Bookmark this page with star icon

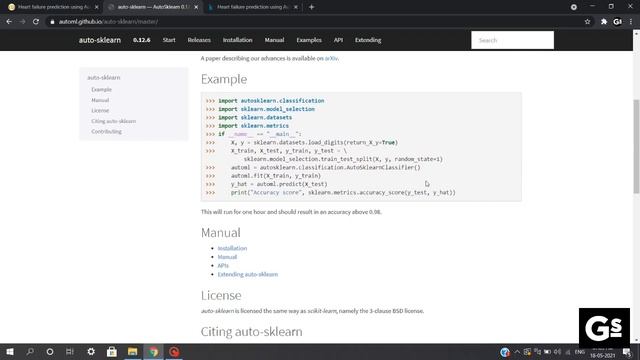click(x=587, y=22)
